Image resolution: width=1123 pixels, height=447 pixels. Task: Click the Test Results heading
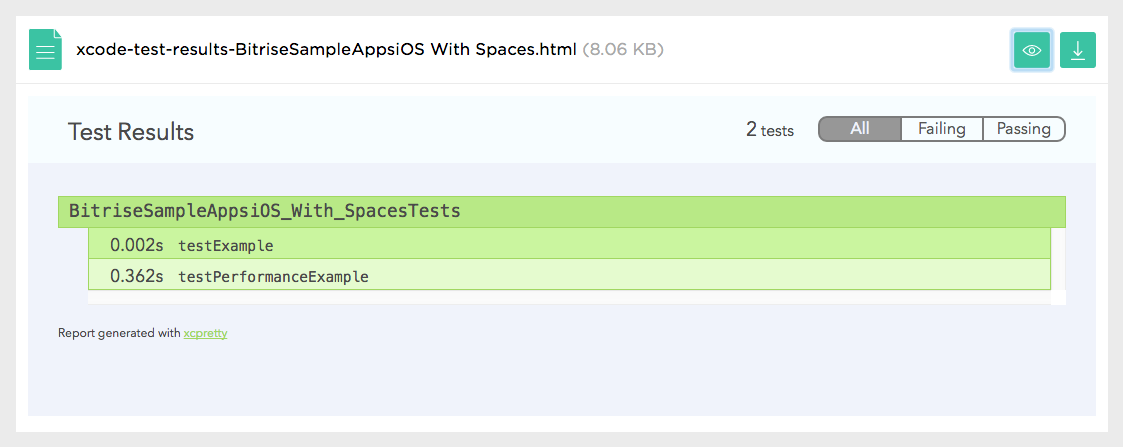[131, 132]
